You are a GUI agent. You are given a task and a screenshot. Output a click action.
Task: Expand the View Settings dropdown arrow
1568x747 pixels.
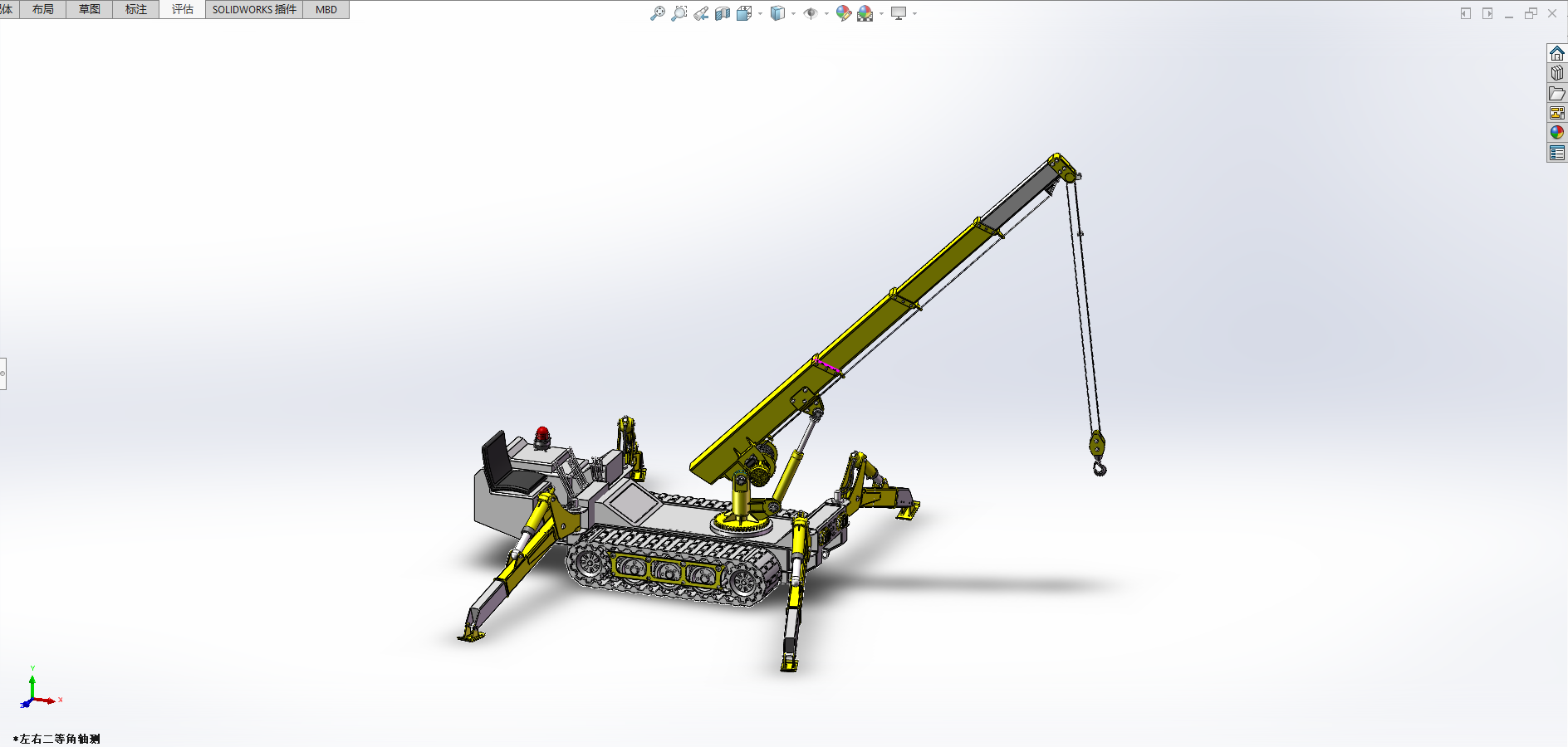[914, 13]
